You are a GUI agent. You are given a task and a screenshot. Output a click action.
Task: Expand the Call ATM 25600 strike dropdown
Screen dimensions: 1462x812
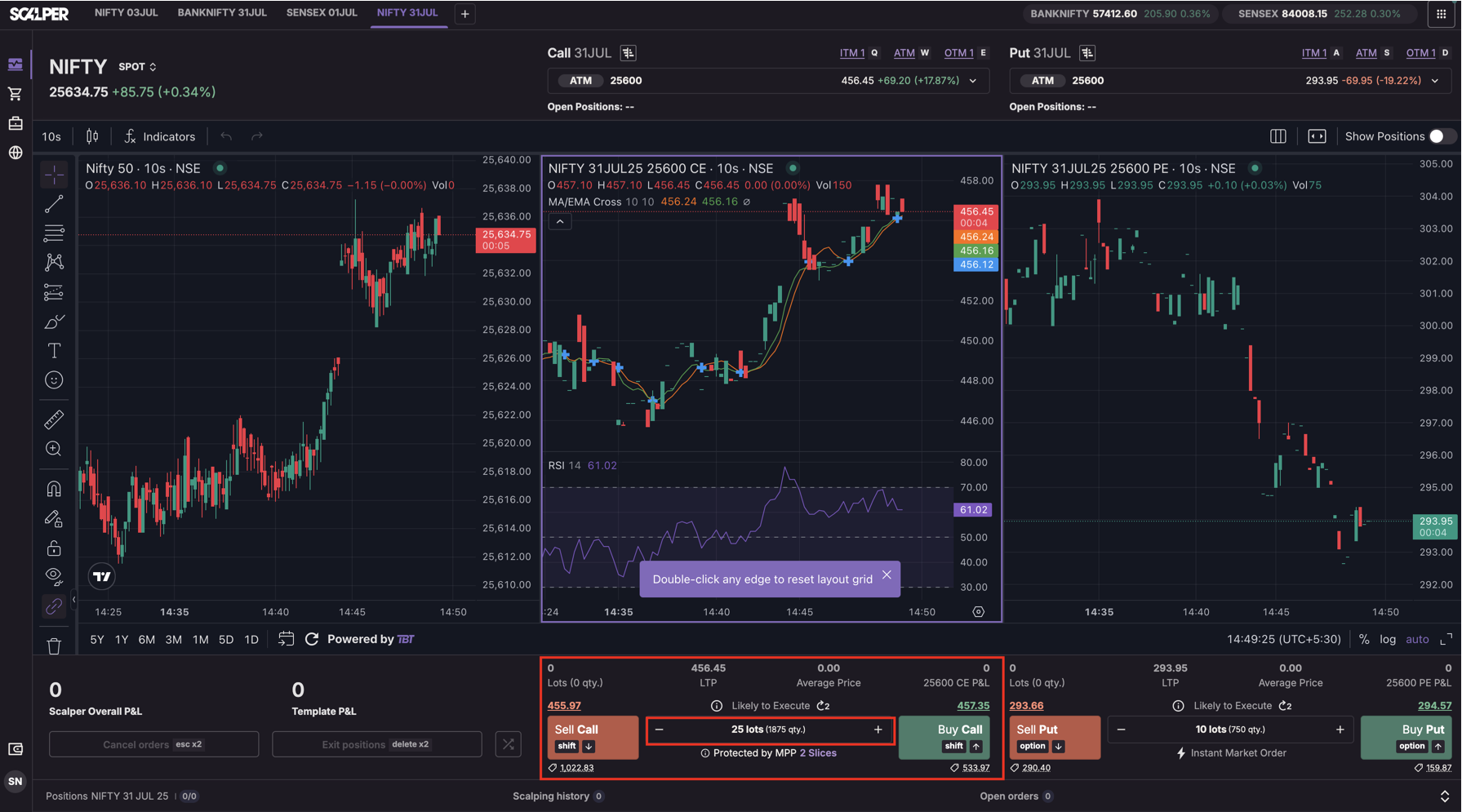tap(973, 81)
